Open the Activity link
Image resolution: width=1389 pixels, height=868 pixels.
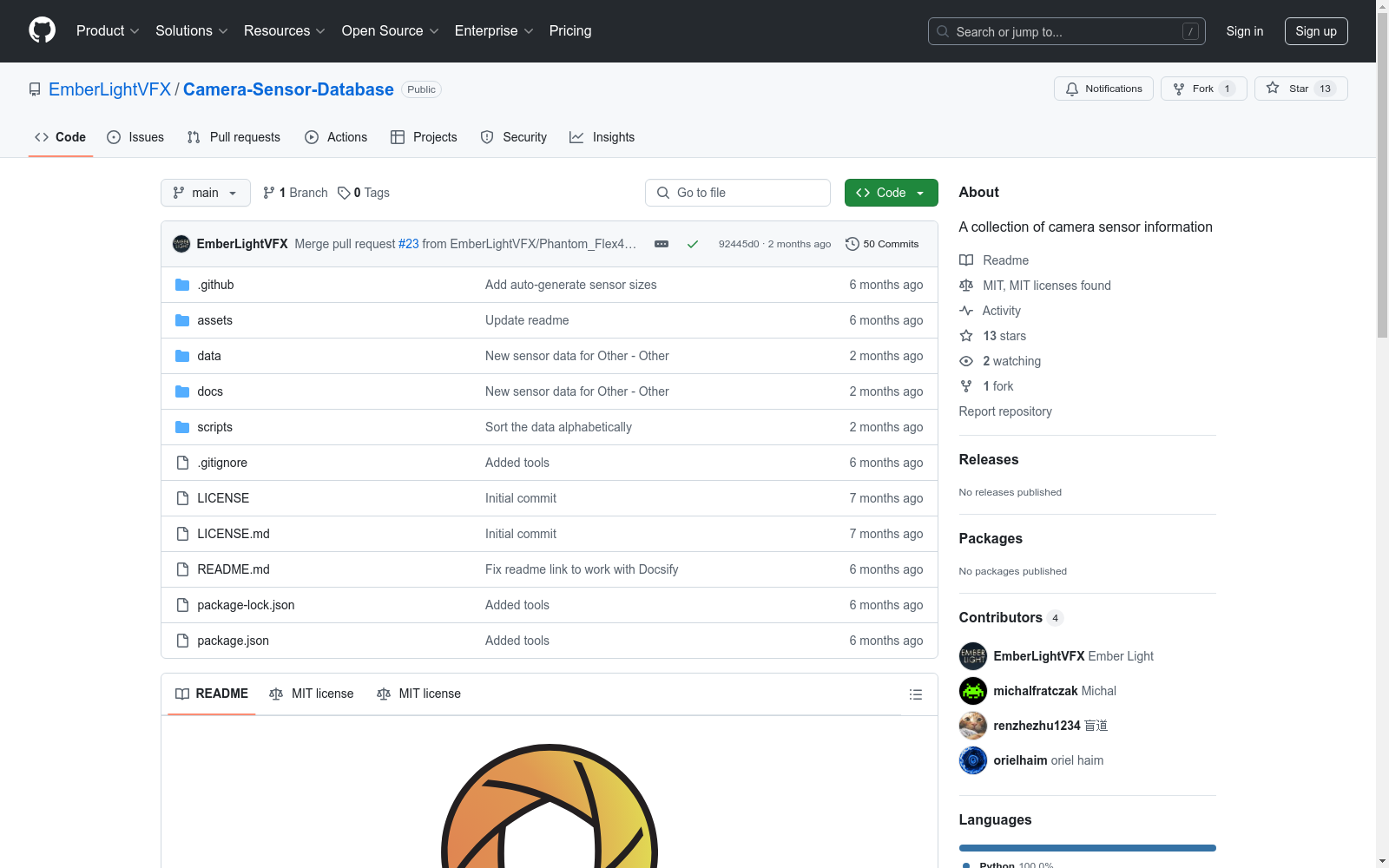(x=990, y=311)
